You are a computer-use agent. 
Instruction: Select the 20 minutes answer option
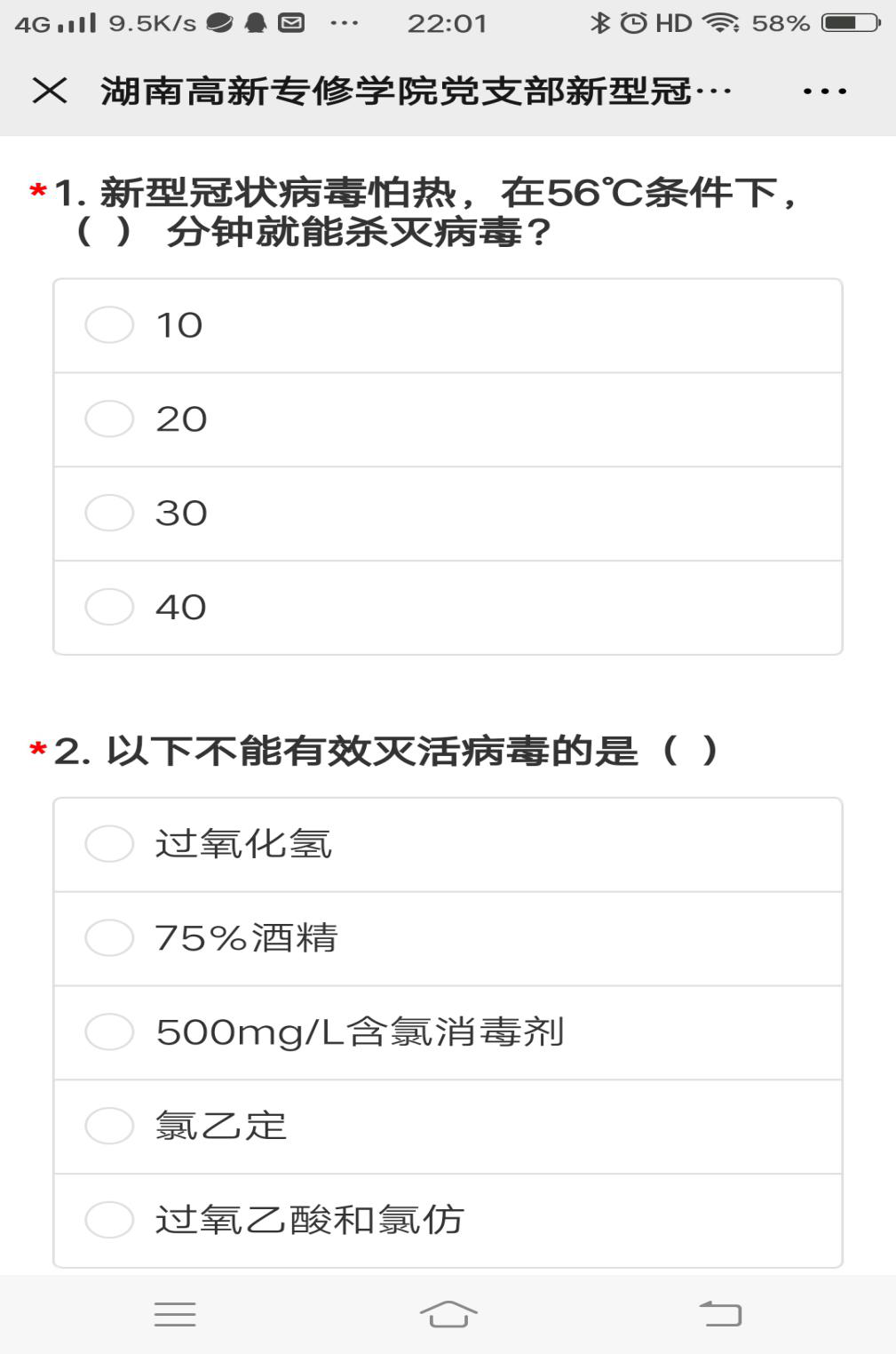coord(109,419)
